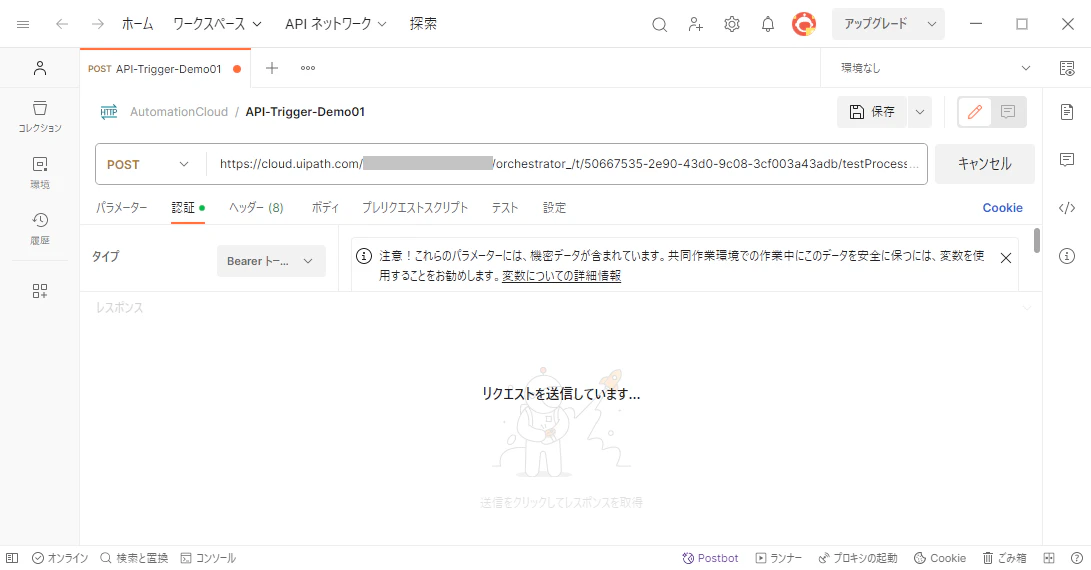Switch to edit mode pencil
1091x570 pixels.
[x=975, y=111]
